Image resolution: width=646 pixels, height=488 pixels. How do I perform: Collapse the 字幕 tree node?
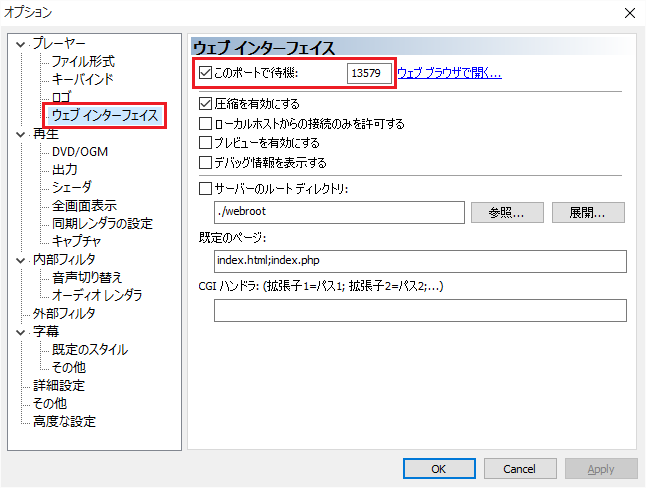pyautogui.click(x=22, y=332)
